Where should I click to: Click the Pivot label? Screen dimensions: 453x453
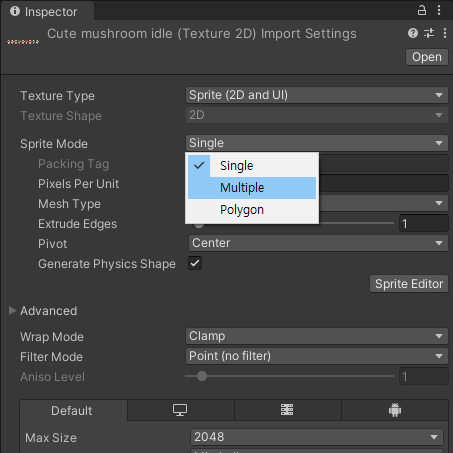tap(52, 244)
